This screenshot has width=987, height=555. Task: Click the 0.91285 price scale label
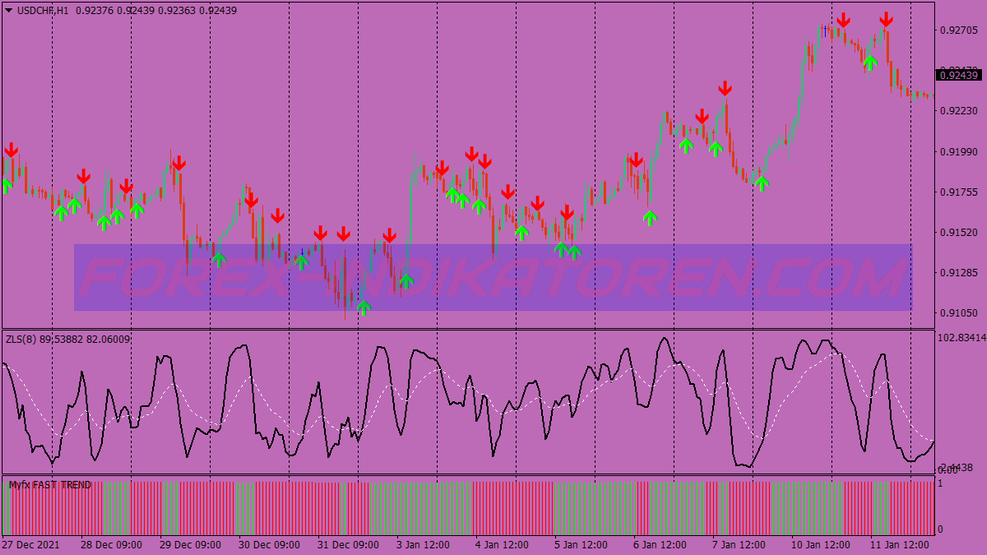pyautogui.click(x=959, y=272)
